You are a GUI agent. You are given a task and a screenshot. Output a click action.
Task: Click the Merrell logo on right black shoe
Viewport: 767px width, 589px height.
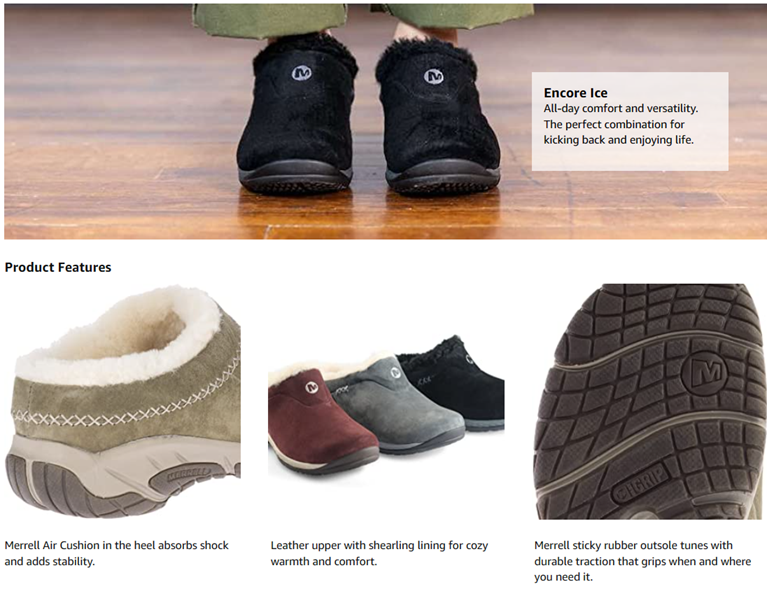433,76
